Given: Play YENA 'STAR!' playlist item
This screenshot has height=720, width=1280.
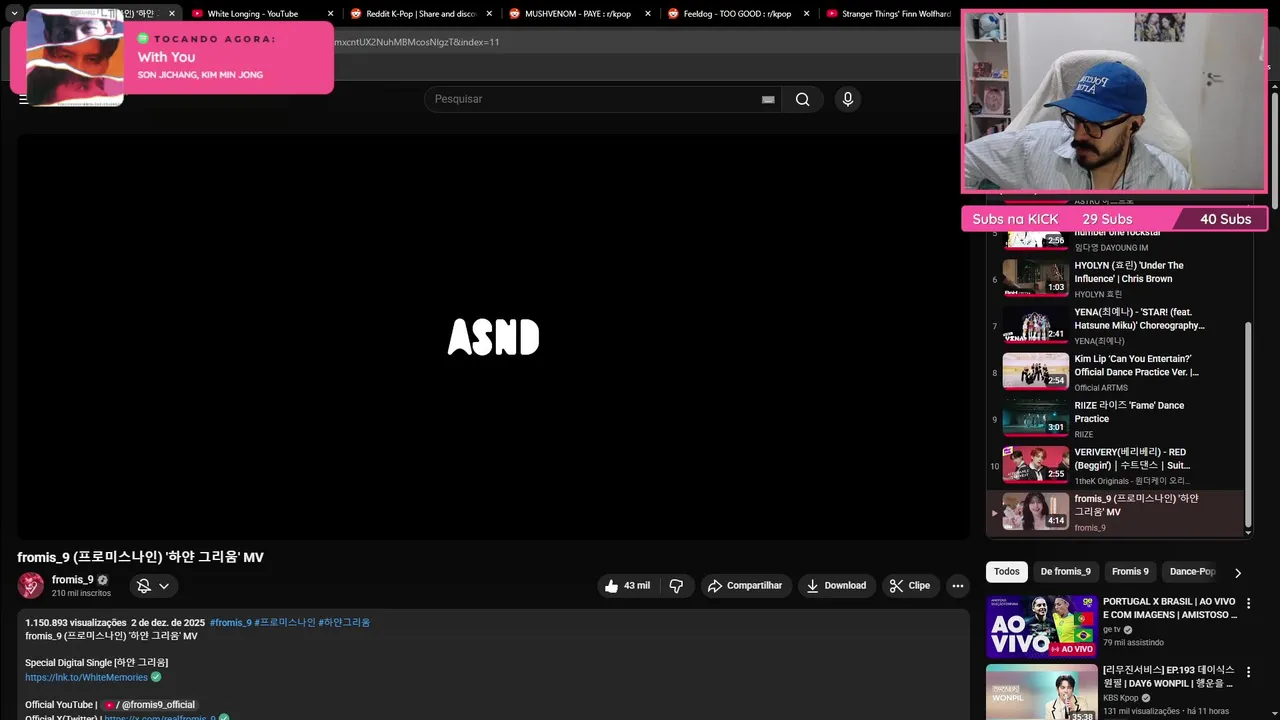Looking at the screenshot, I should click(x=1115, y=326).
